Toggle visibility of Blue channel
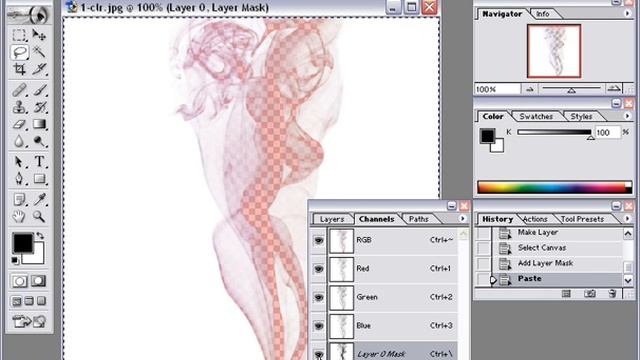Image resolution: width=640 pixels, height=360 pixels. (319, 326)
